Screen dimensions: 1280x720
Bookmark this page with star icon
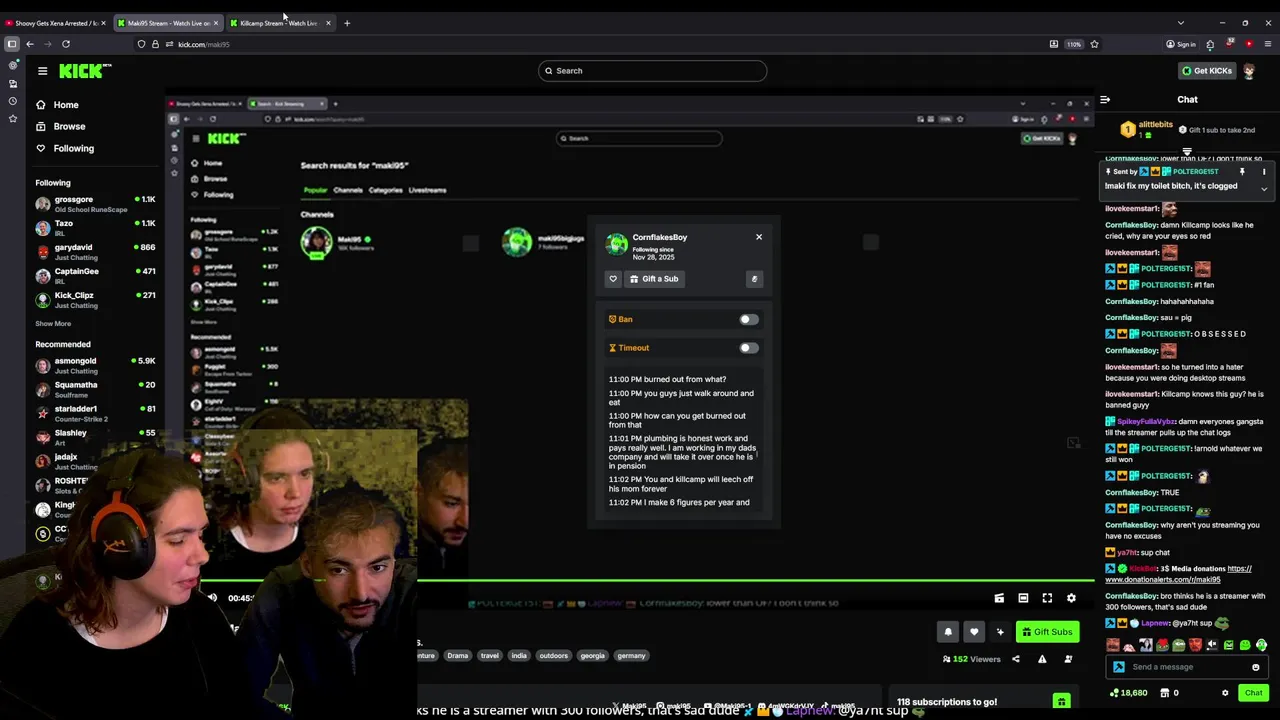[x=1094, y=44]
